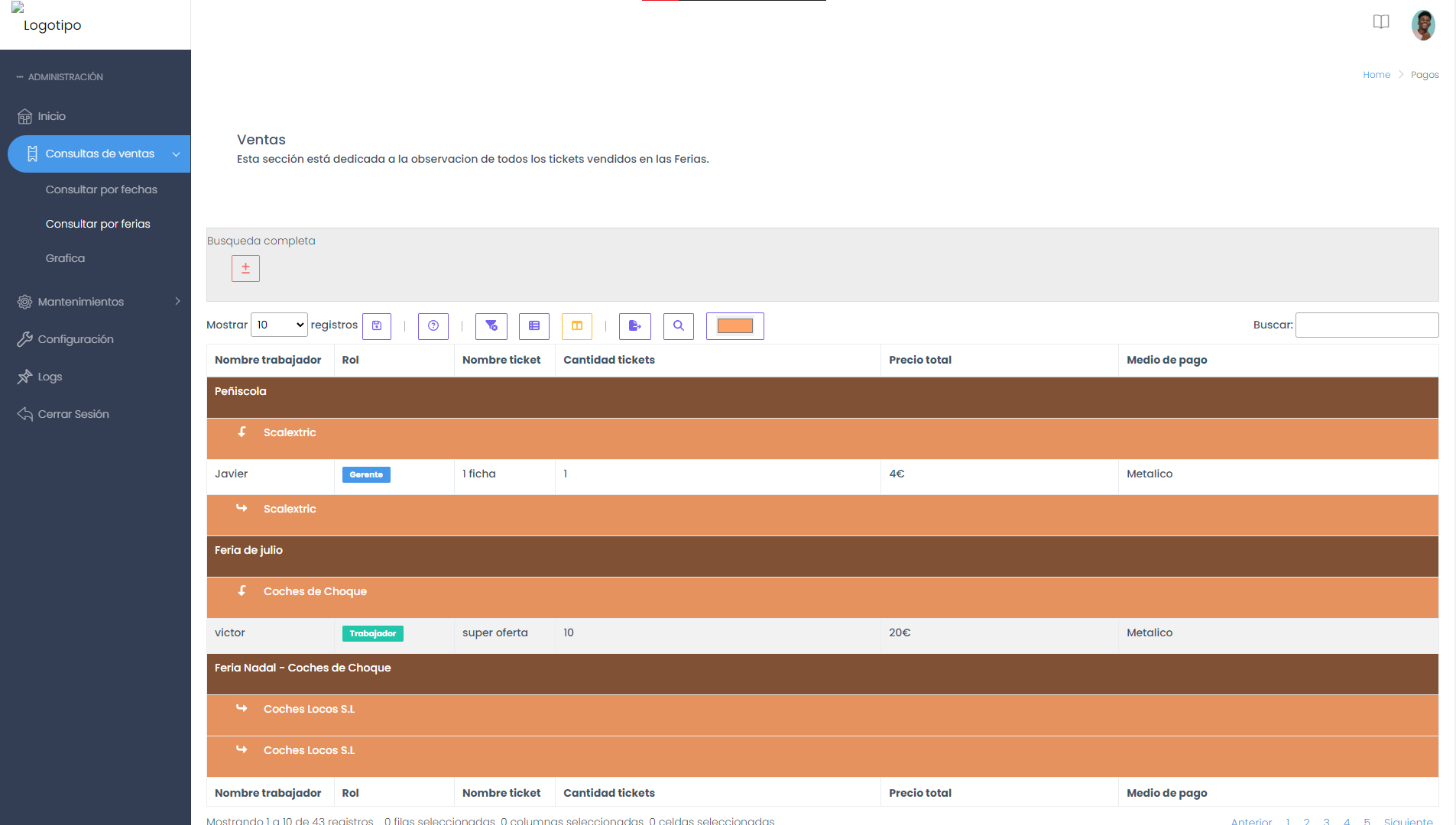
Task: Click the clear filter funnel icon
Action: pyautogui.click(x=491, y=326)
